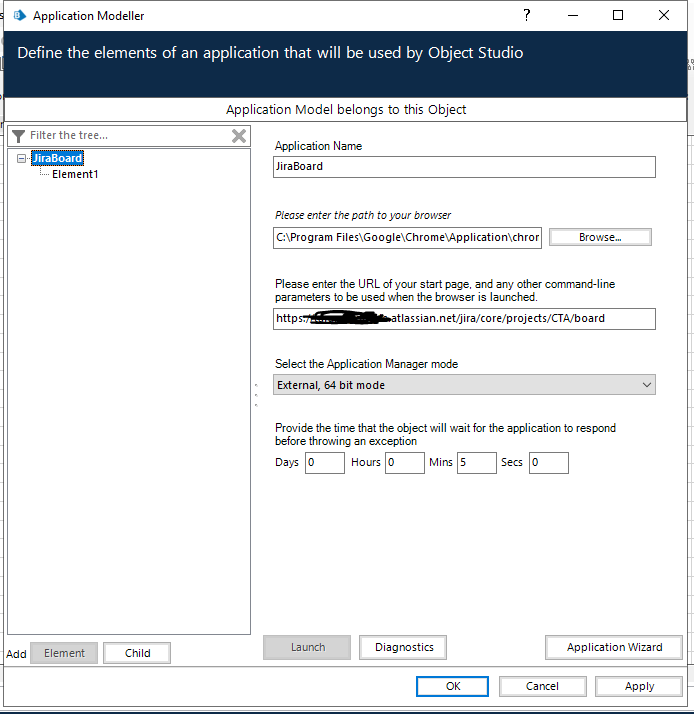Click the Secs timeout field
Image resolution: width=694 pixels, height=714 pixels.
tap(549, 463)
